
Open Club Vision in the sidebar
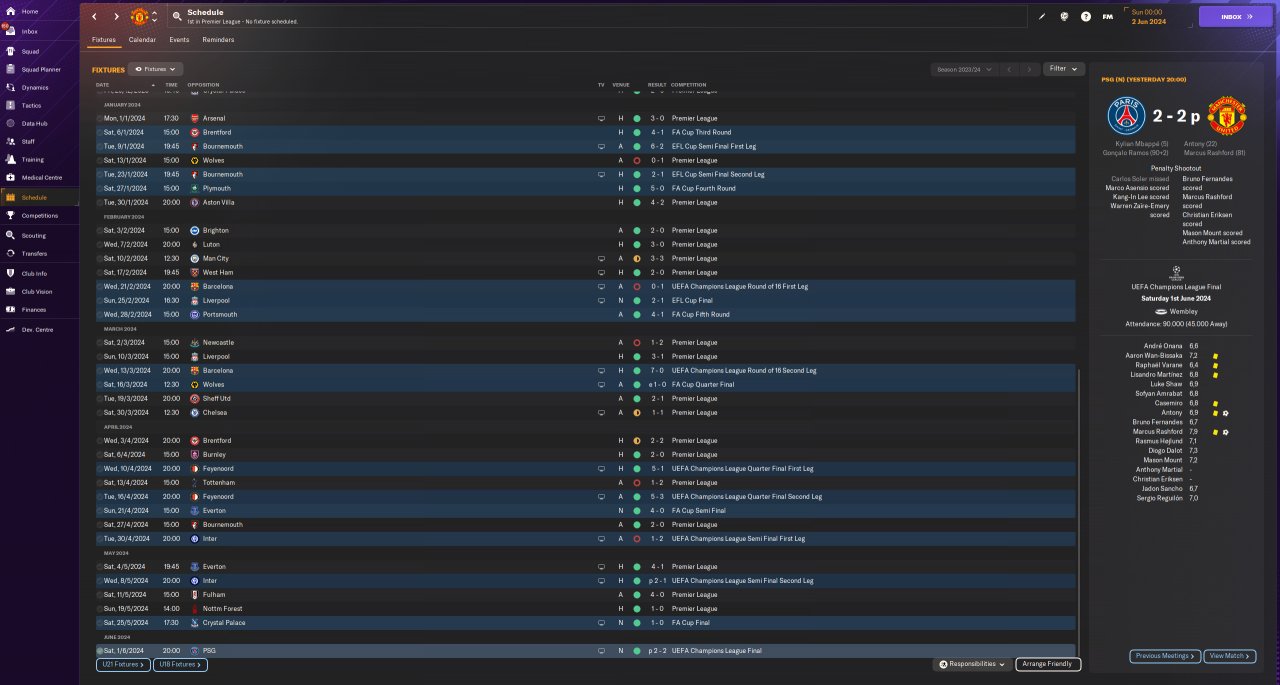pyautogui.click(x=37, y=291)
